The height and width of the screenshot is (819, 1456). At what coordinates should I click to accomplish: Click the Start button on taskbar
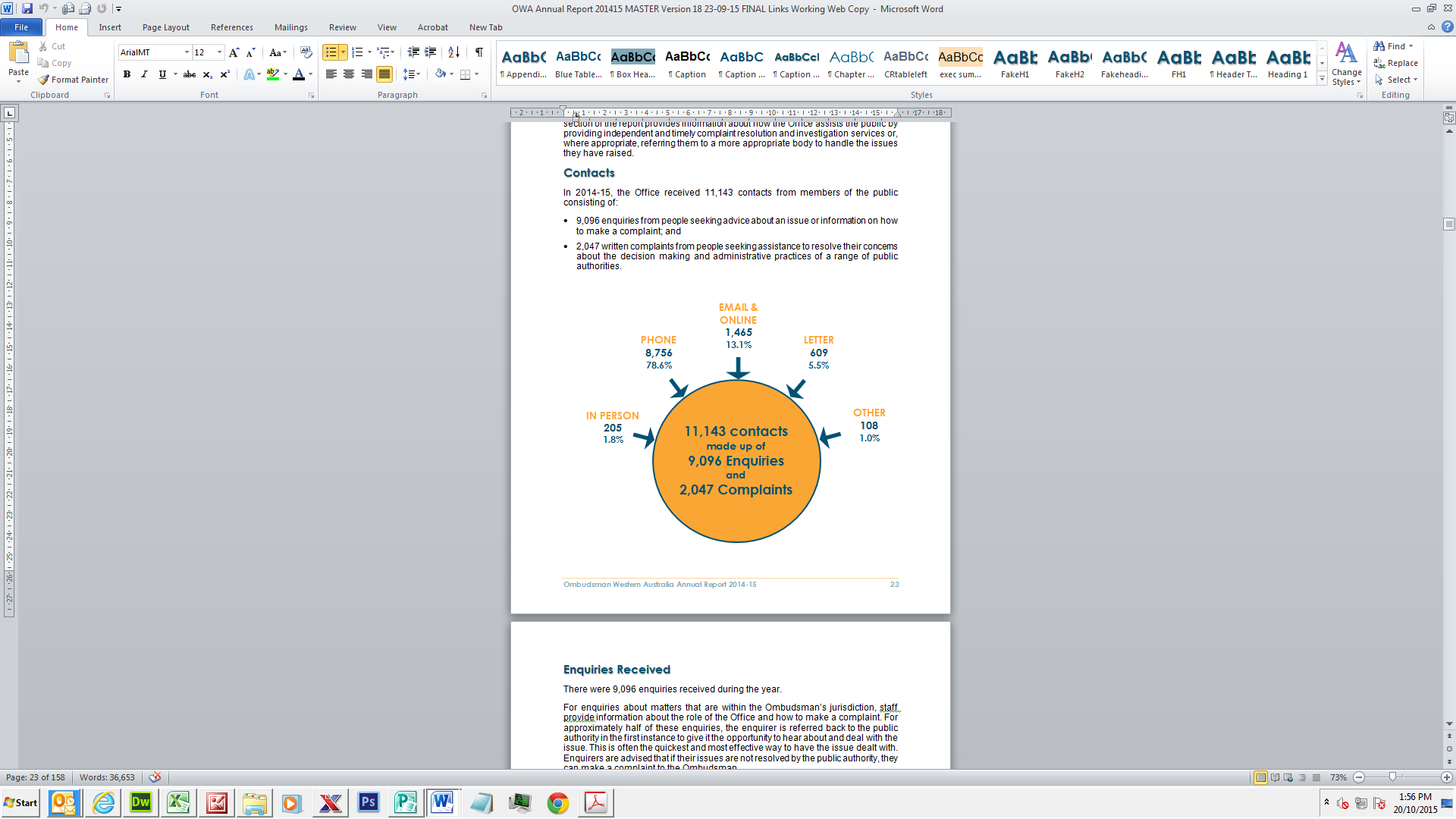coord(21,803)
